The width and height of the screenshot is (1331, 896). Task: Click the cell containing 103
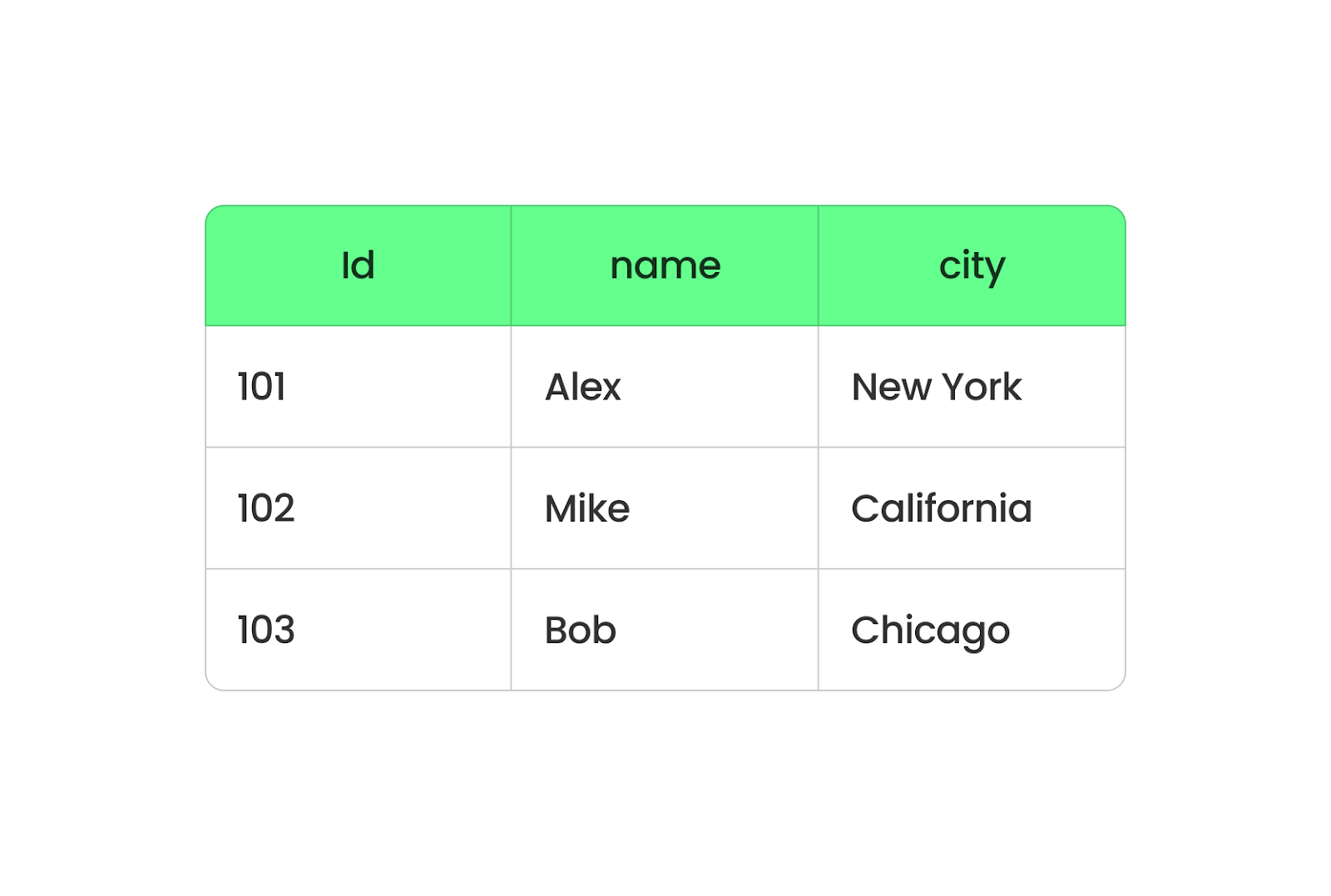tap(358, 630)
